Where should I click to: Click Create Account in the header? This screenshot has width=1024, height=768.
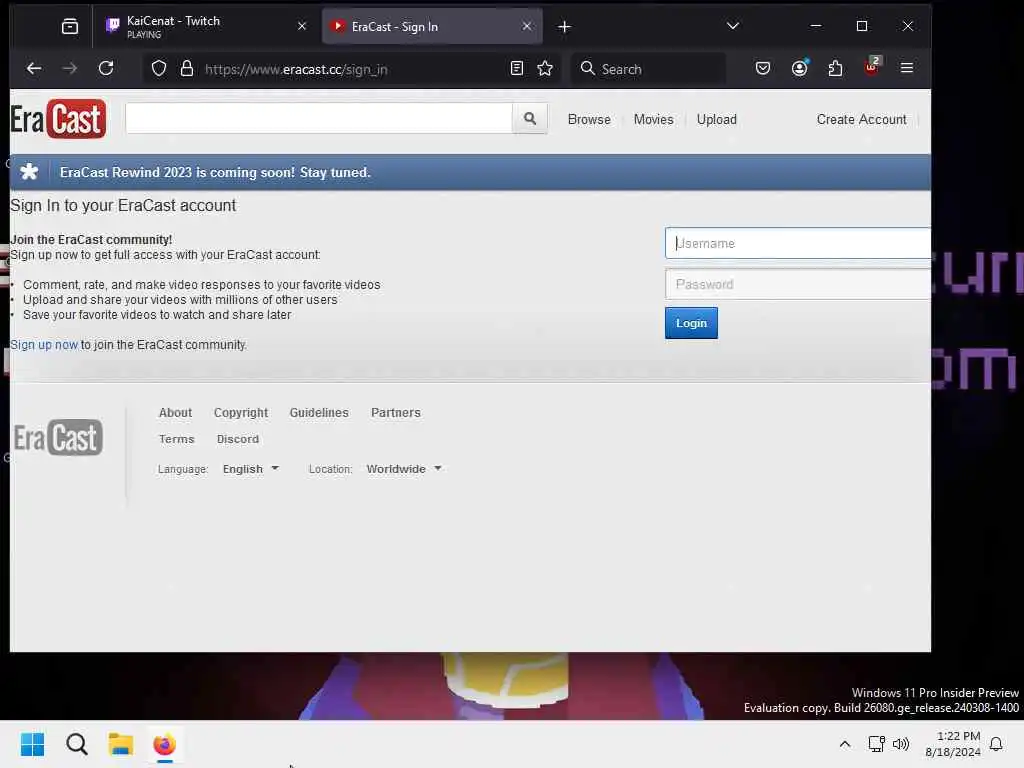[861, 120]
